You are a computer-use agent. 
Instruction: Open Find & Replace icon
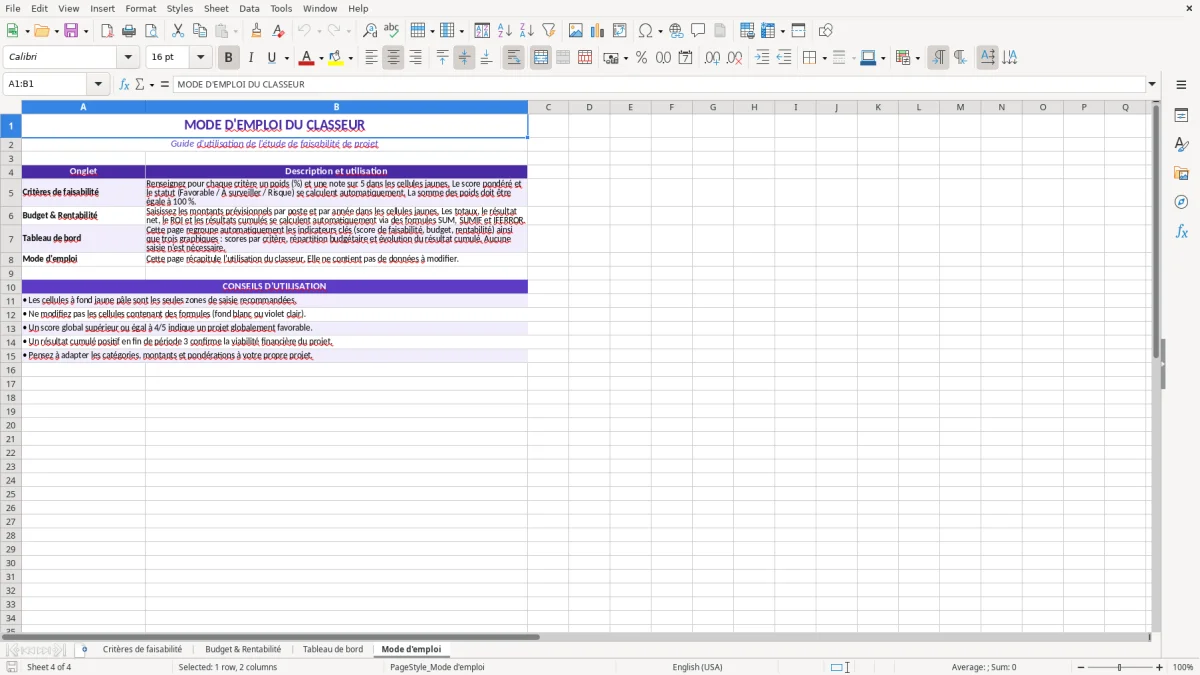click(x=370, y=31)
